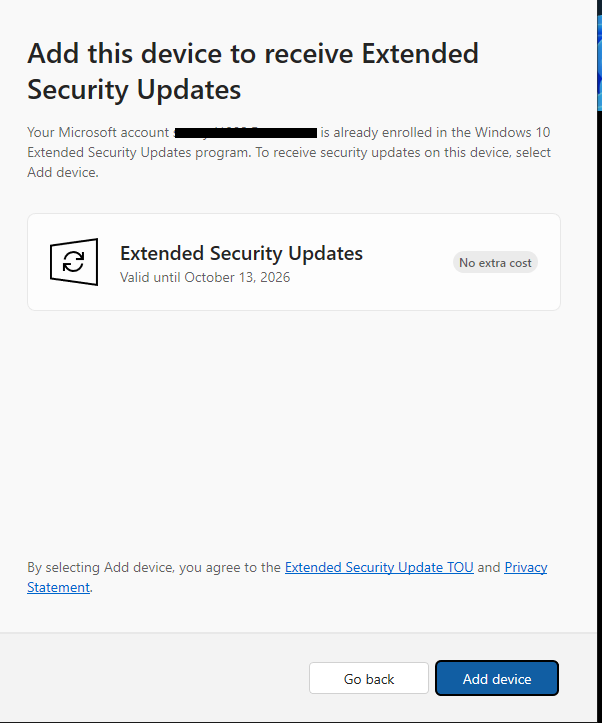Click the empty footer area left of Go back
The height and width of the screenshot is (723, 602).
tap(150, 678)
